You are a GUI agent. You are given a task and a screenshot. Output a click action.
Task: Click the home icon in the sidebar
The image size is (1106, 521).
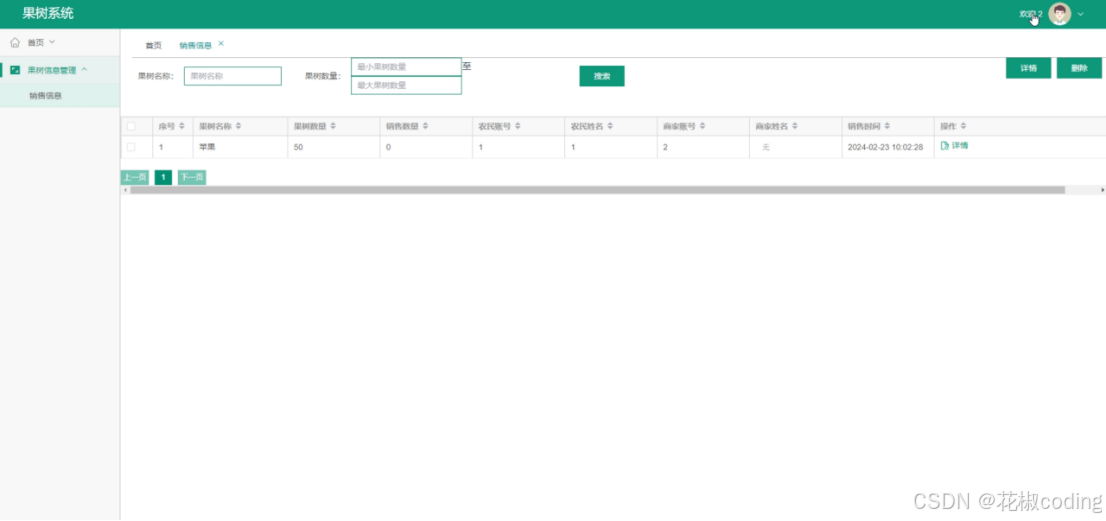tap(15, 42)
